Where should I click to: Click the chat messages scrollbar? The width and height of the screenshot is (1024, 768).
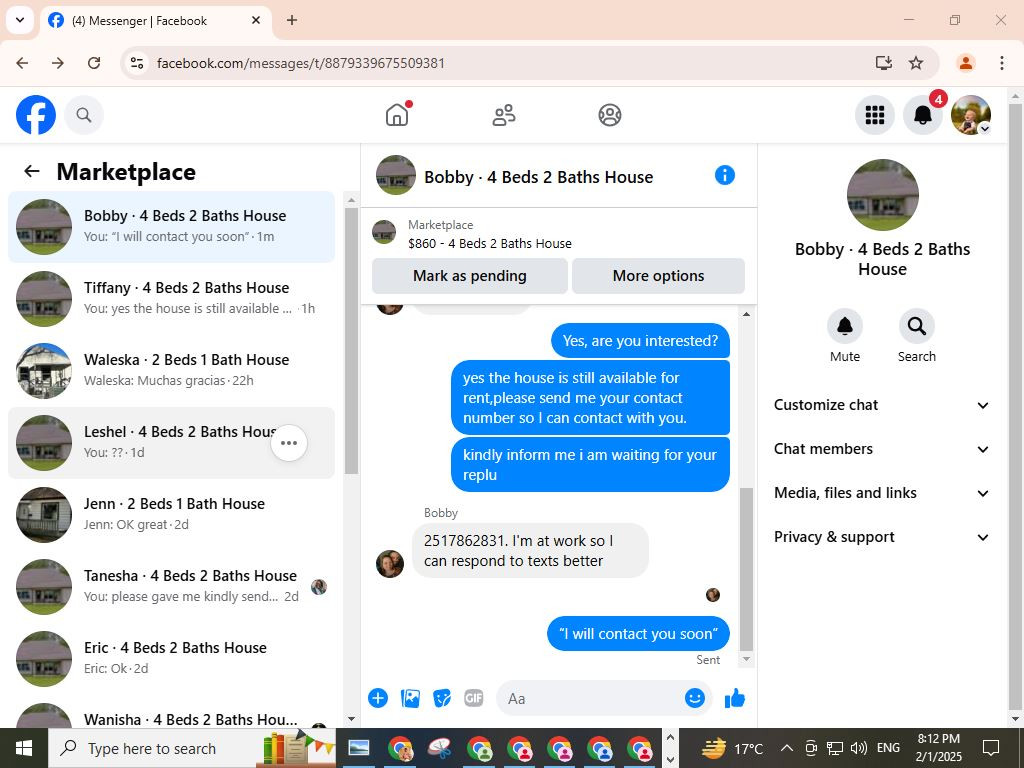tap(746, 568)
